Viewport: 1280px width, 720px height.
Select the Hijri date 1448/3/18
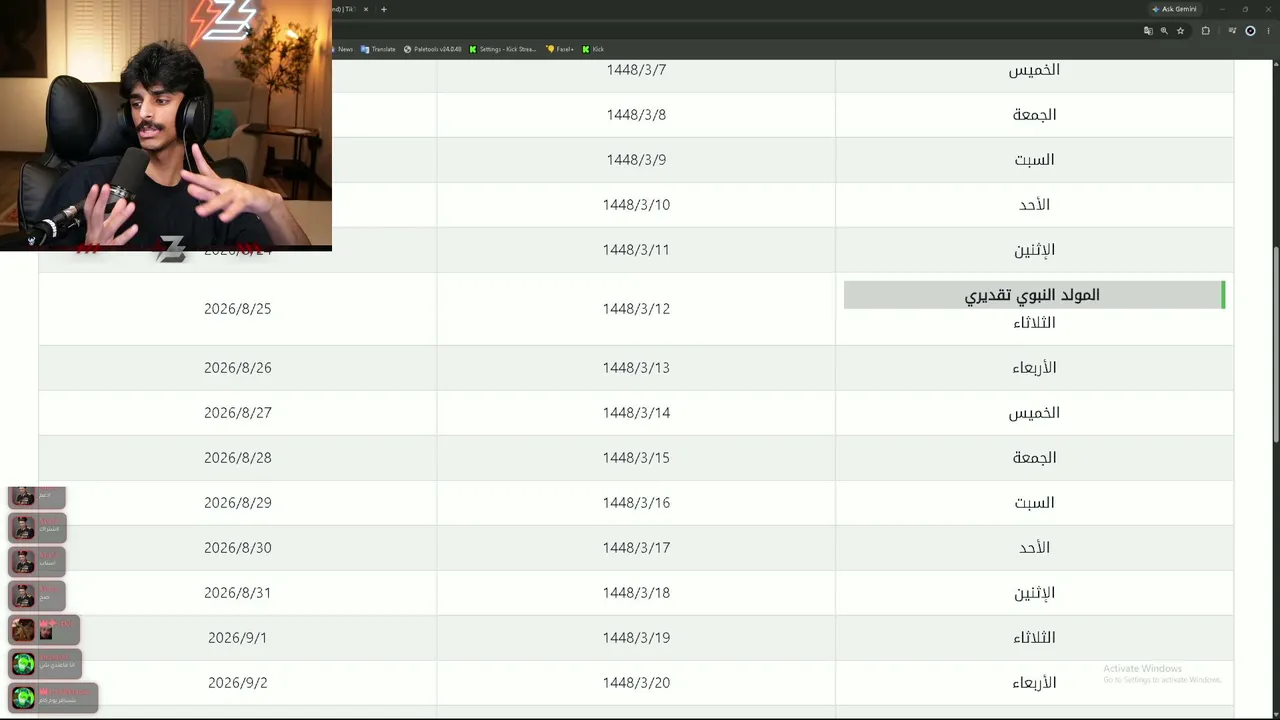[x=636, y=593]
